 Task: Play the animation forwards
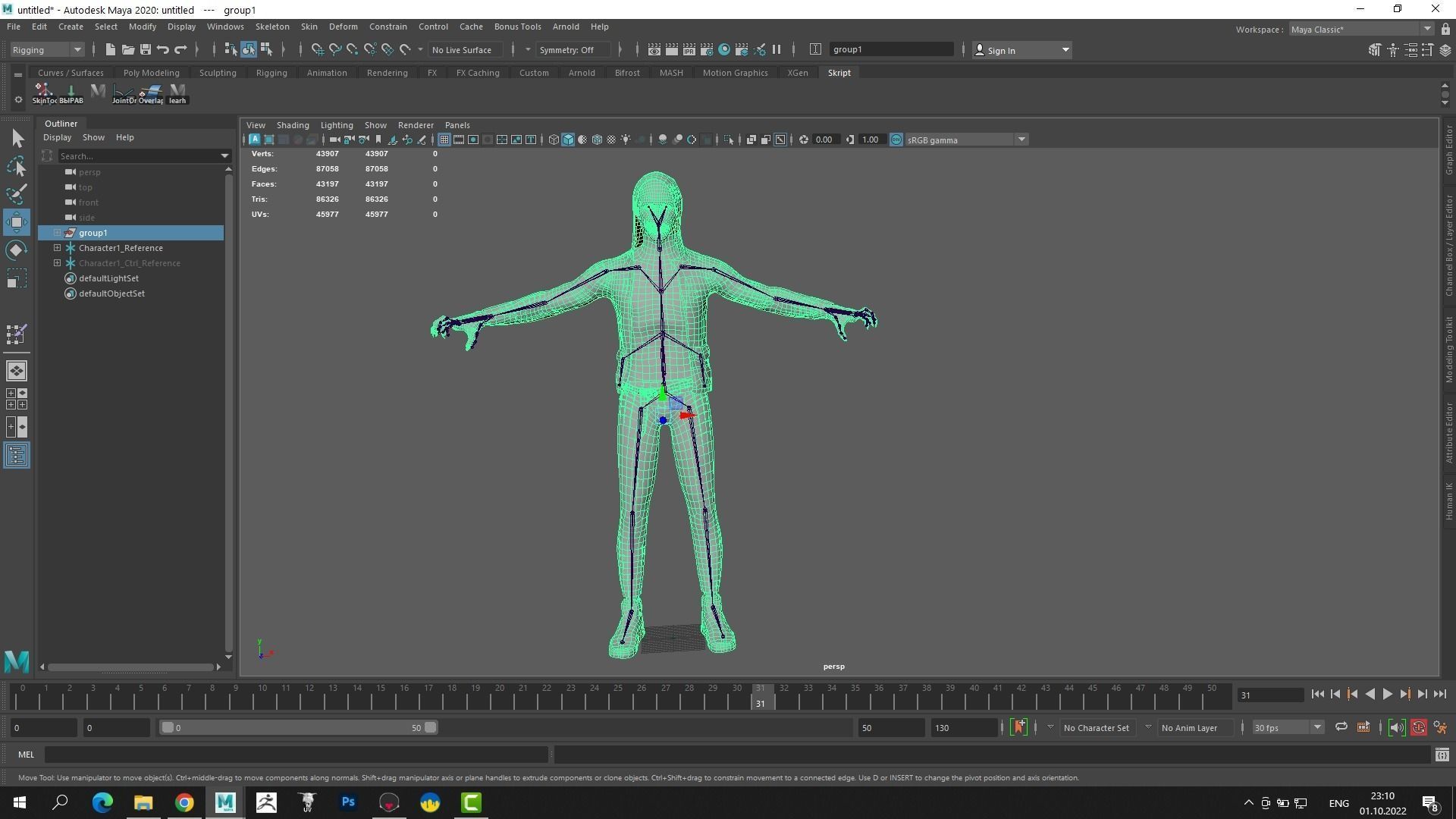(1387, 695)
